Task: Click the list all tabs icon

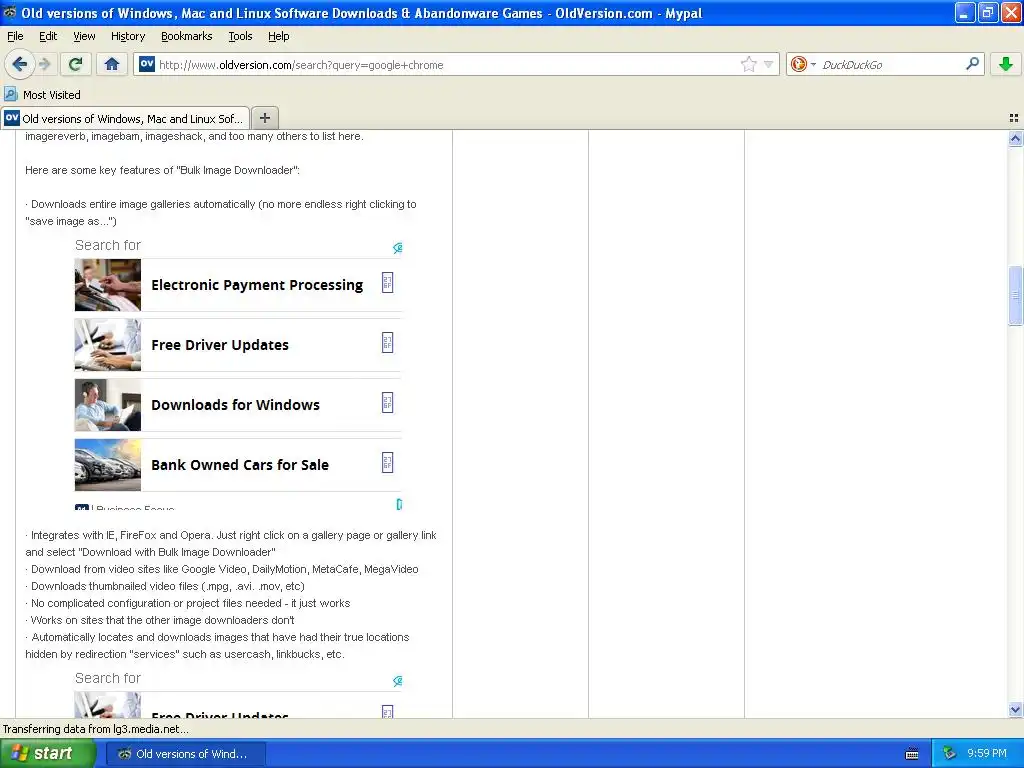Action: (x=1014, y=118)
